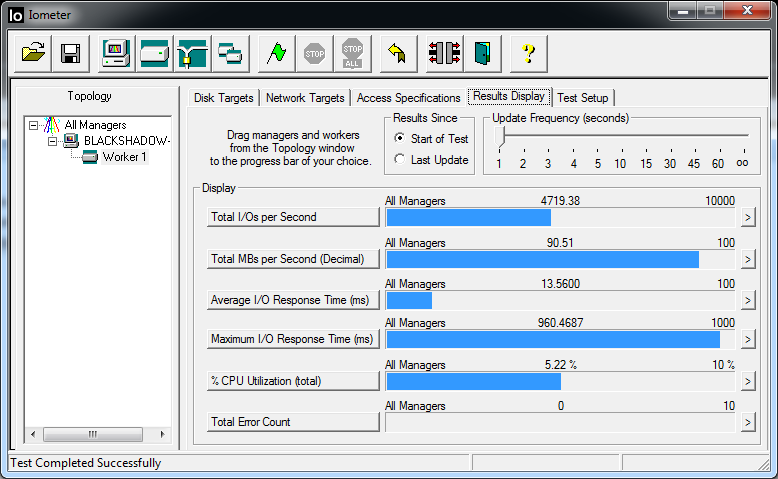The height and width of the screenshot is (479, 778).
Task: Select the Results Display tab
Action: point(509,96)
